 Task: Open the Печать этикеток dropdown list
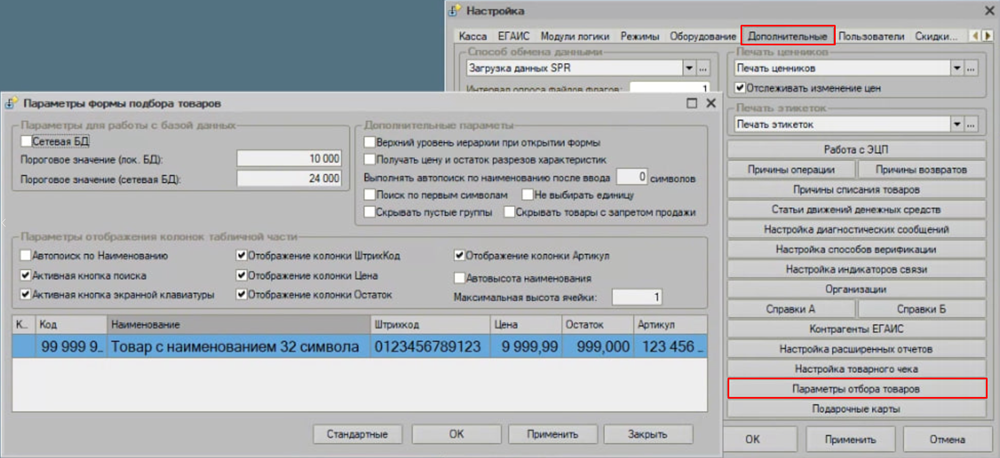(x=957, y=124)
